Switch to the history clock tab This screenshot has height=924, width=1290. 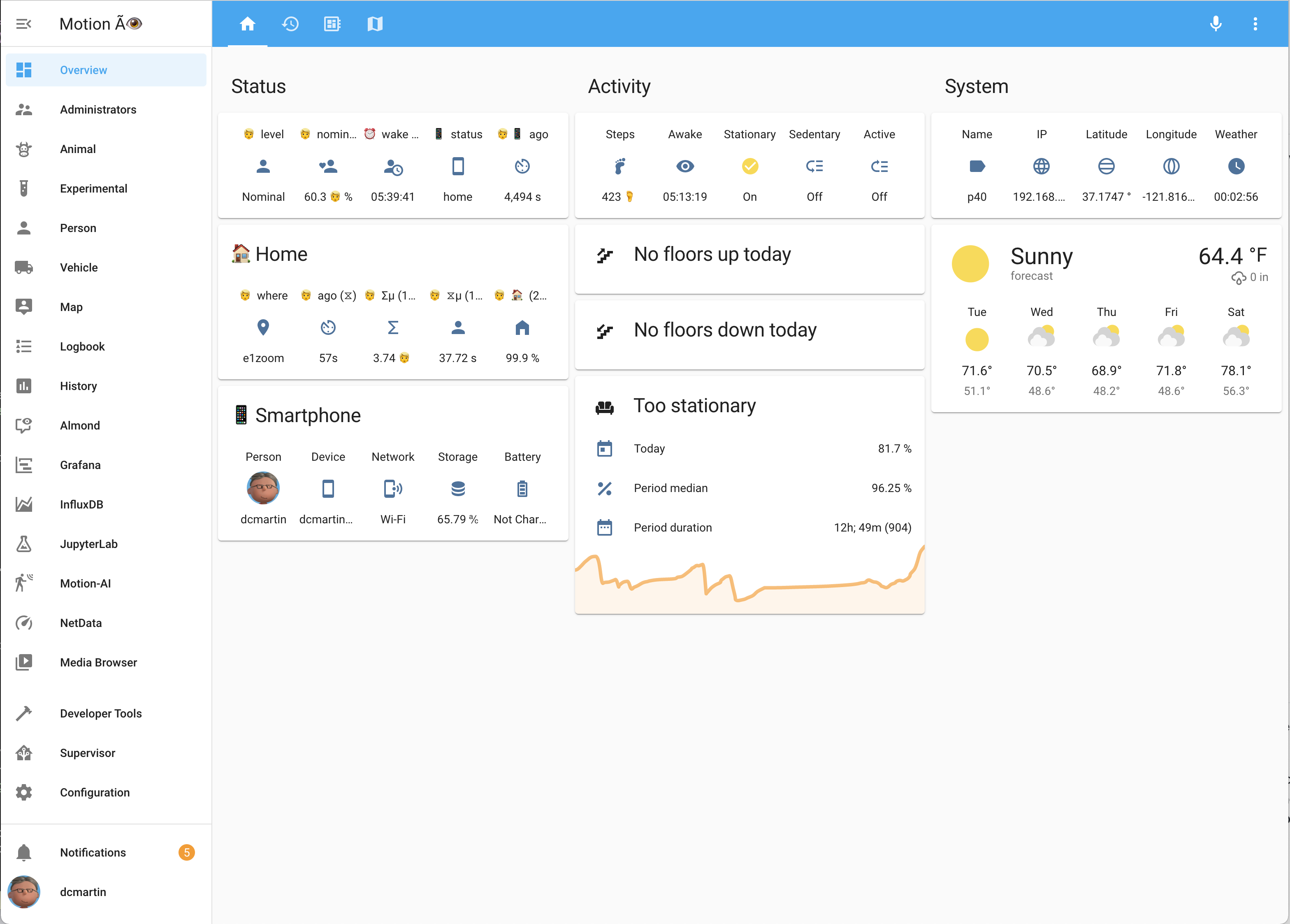click(290, 24)
